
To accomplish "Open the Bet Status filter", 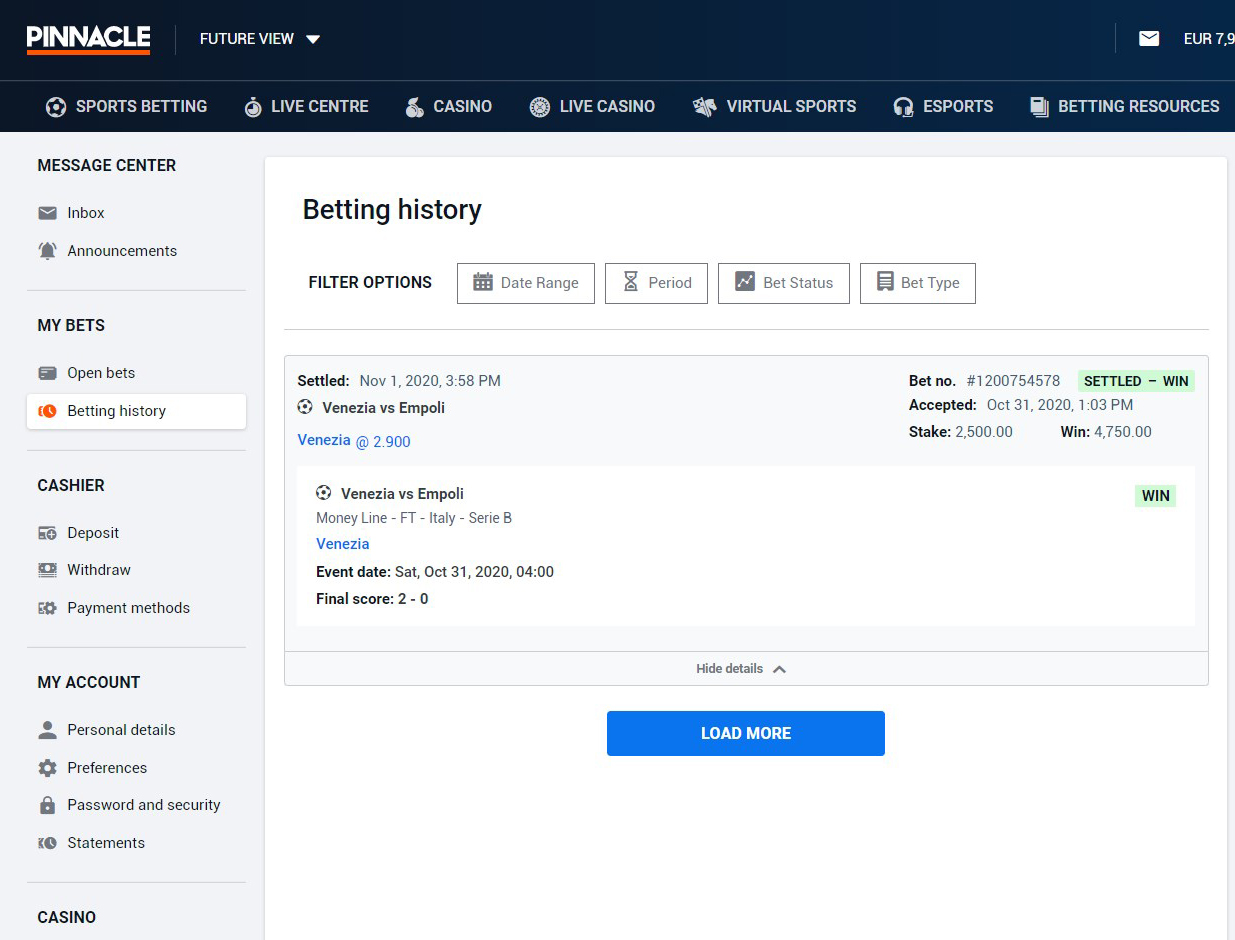I will click(784, 283).
